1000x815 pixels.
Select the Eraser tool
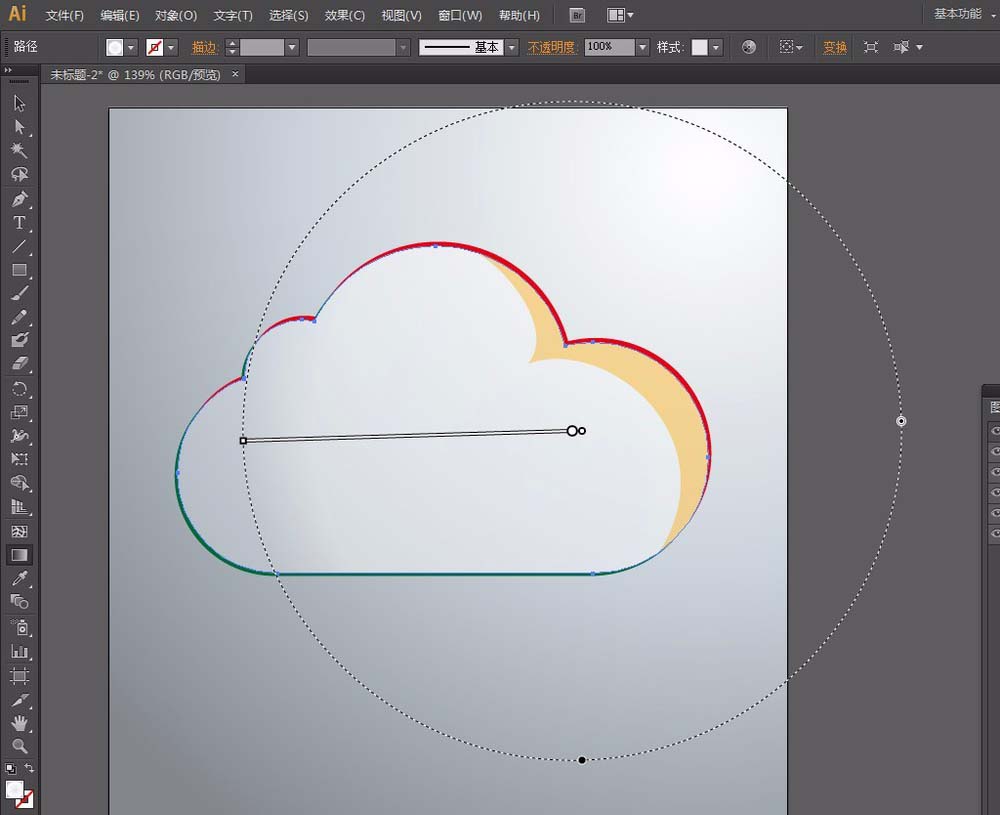pyautogui.click(x=19, y=365)
